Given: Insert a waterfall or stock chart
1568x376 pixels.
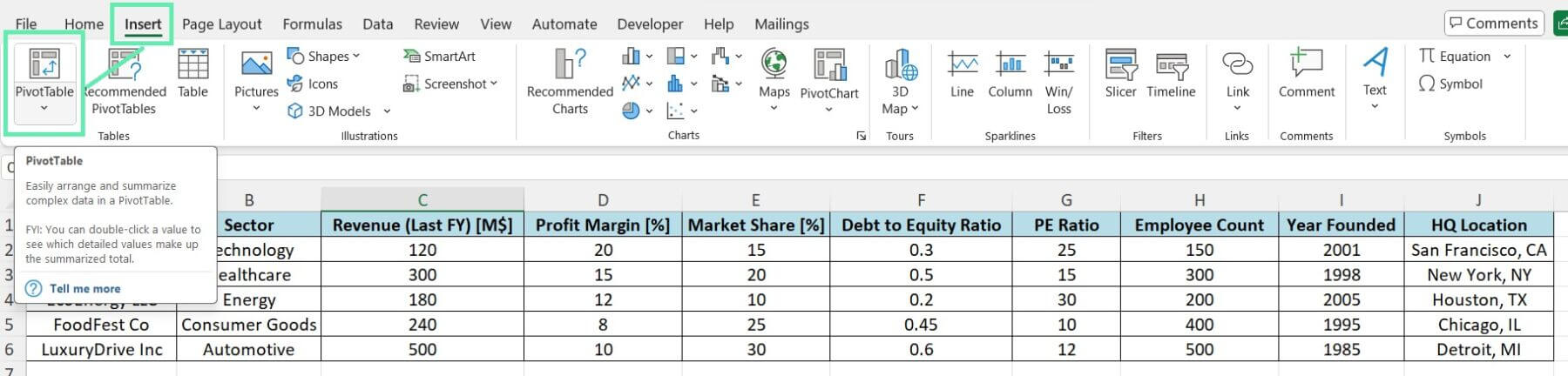Looking at the screenshot, I should pos(726,57).
